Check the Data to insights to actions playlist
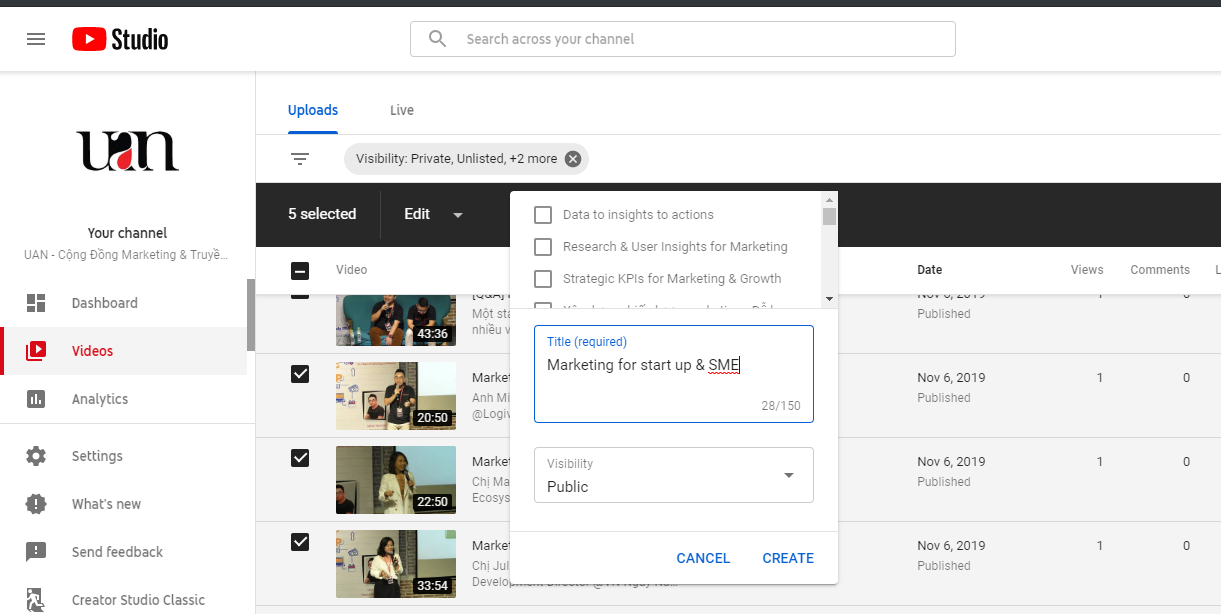 [543, 215]
